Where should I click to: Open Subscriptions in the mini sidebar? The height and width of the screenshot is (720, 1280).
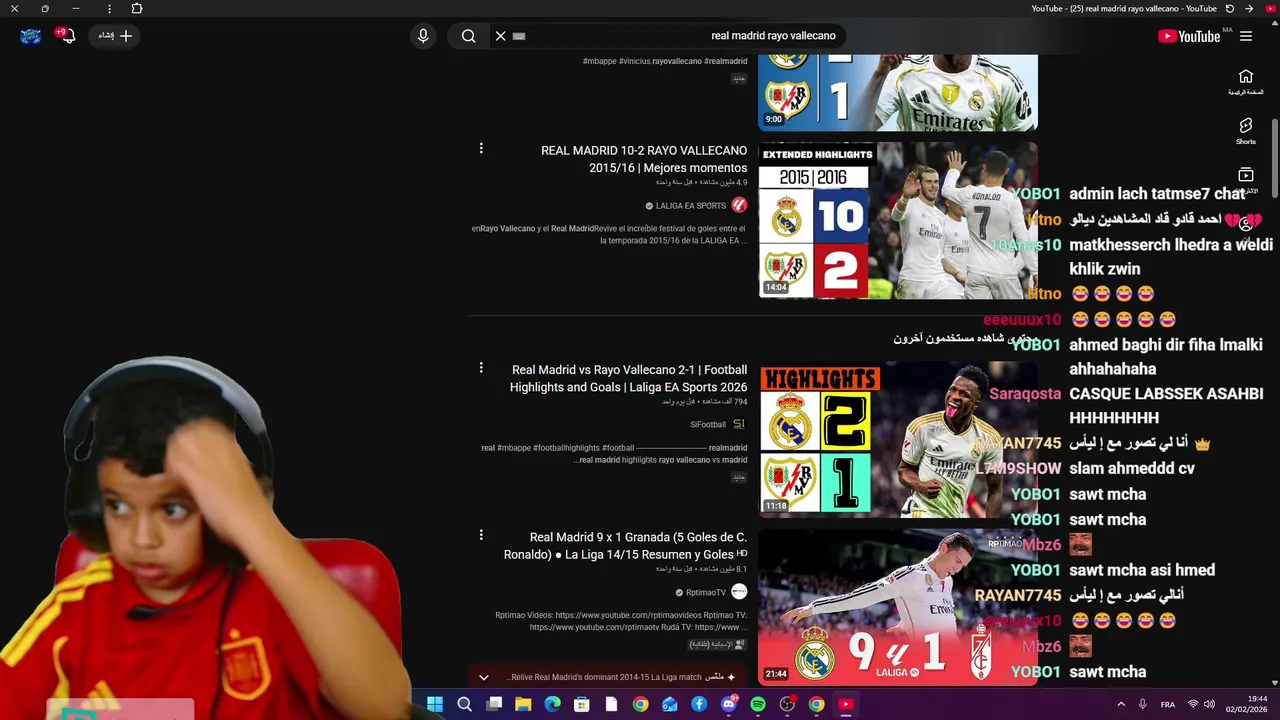1245,180
